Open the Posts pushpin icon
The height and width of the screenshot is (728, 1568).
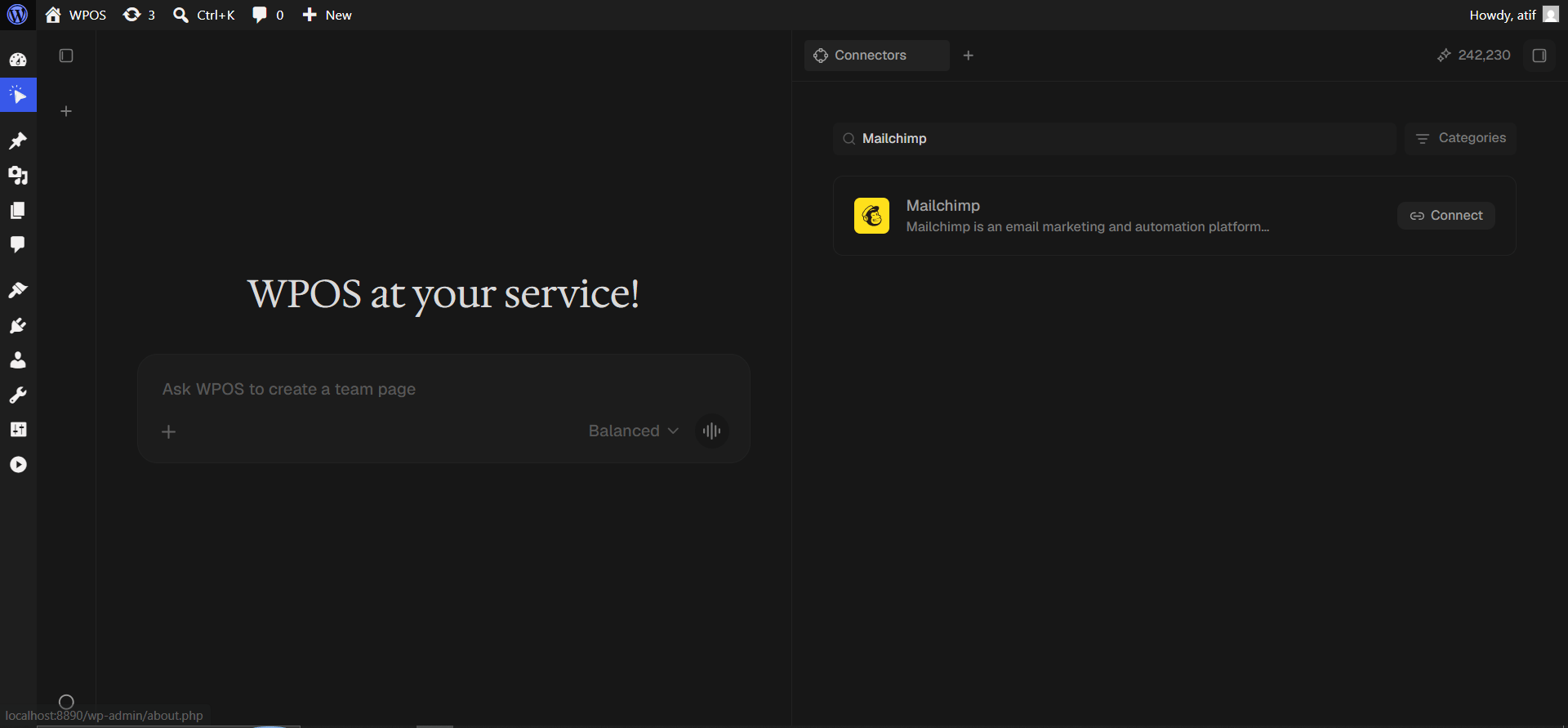pyautogui.click(x=18, y=141)
